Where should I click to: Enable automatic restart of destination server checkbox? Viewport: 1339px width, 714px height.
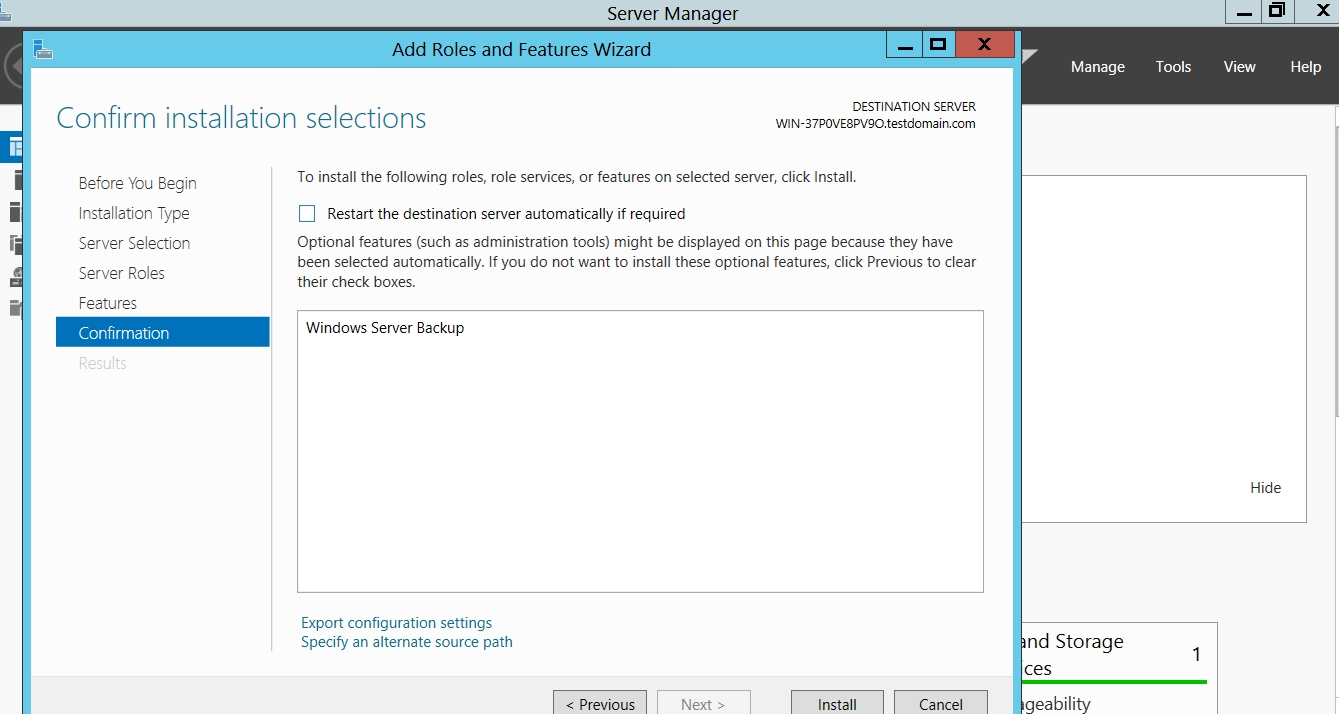click(x=307, y=214)
